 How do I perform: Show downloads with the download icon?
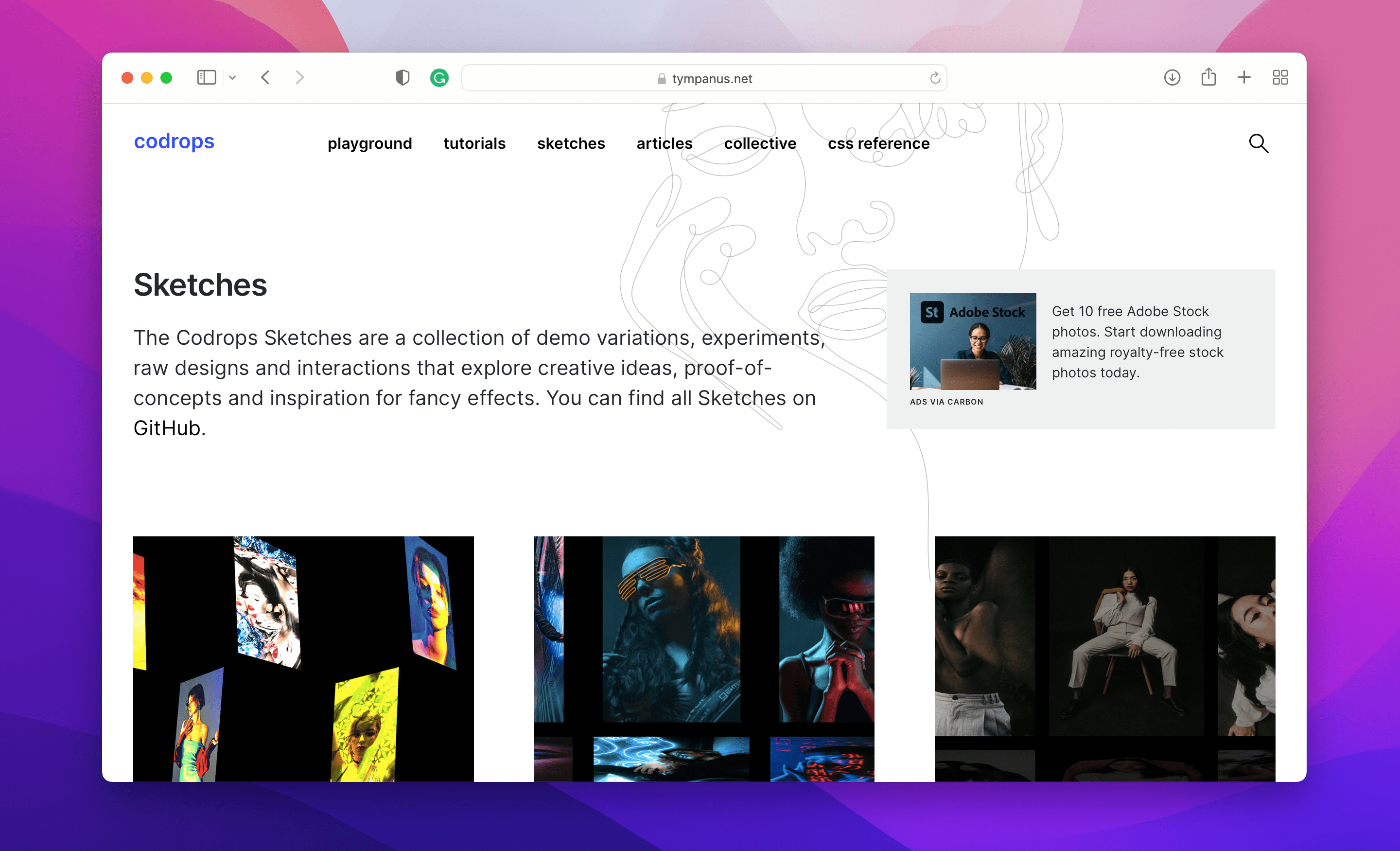point(1172,77)
